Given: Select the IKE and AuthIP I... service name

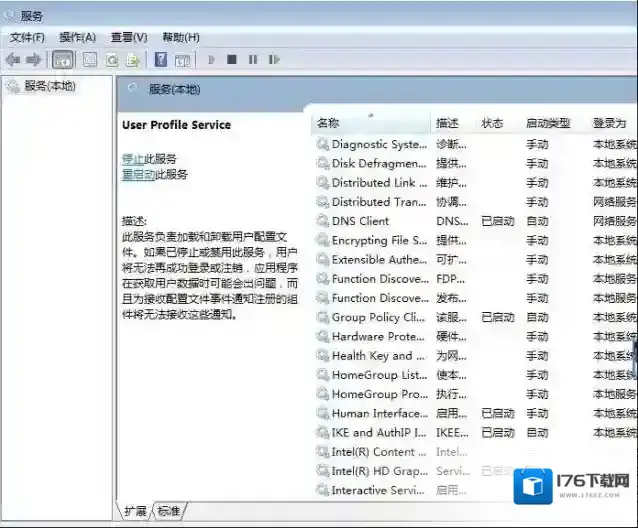Looking at the screenshot, I should [x=379, y=432].
